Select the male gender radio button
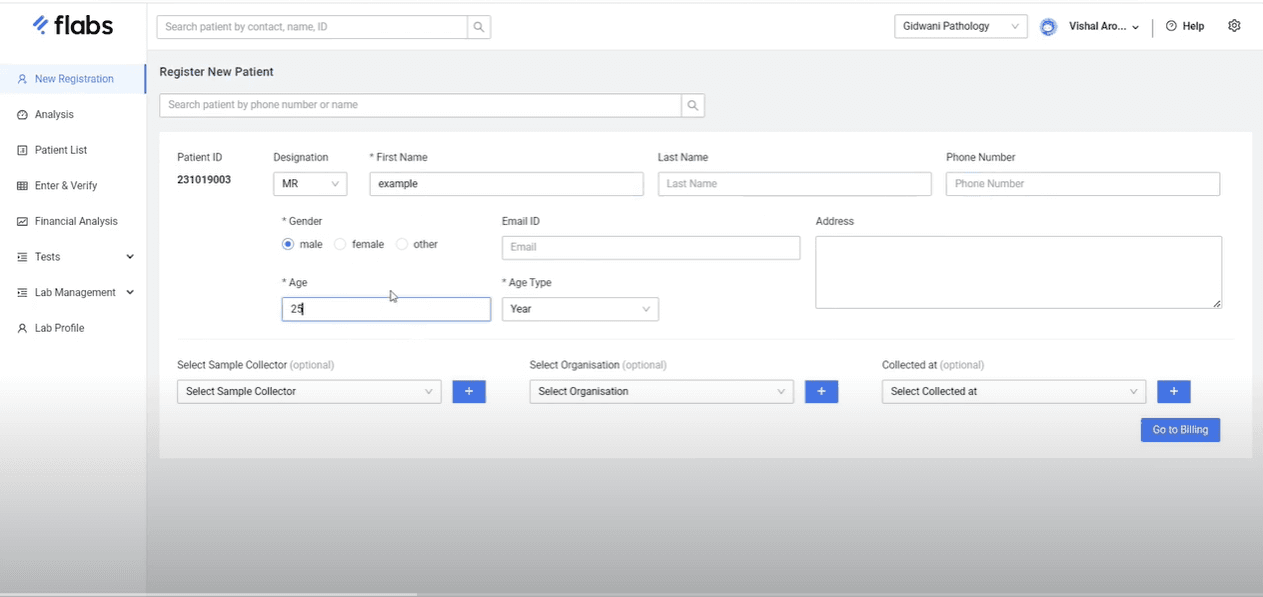This screenshot has height=597, width=1263. [288, 244]
